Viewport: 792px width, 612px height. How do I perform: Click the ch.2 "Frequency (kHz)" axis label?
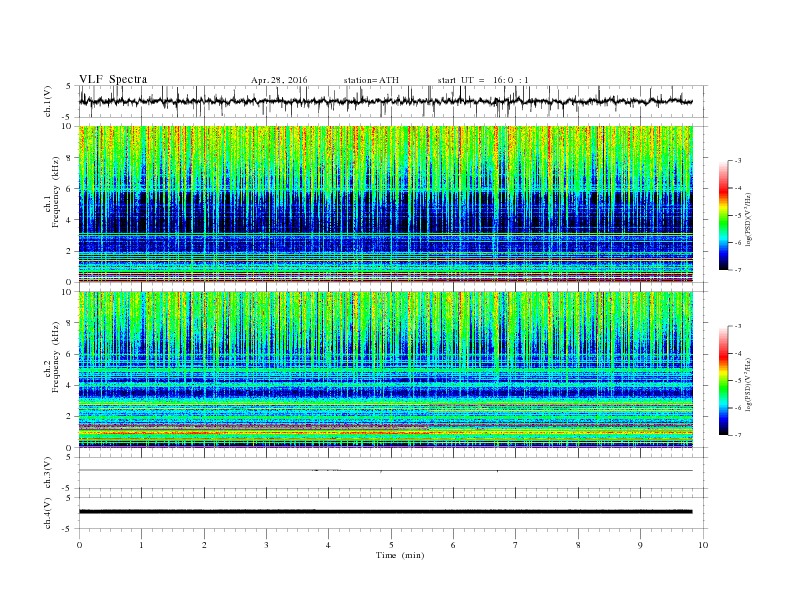56,356
